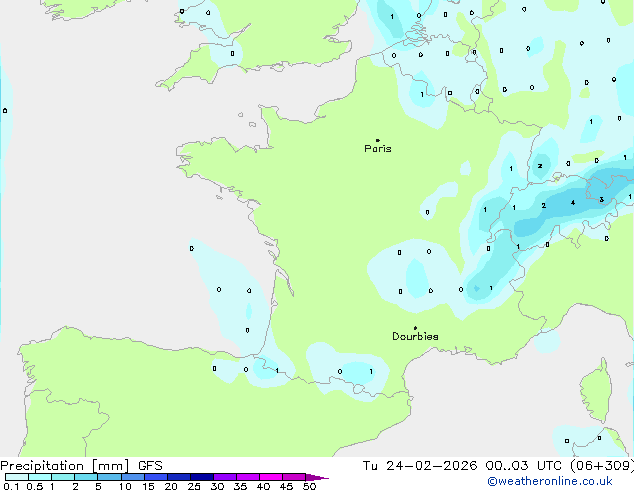Click the '3' precipitation value on the map
Viewport: 634px width, 490px height.
tap(602, 199)
